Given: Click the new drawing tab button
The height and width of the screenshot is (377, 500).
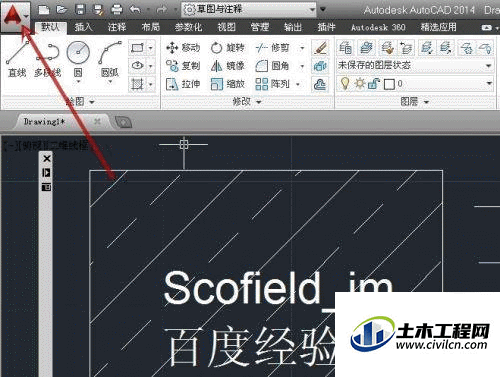Looking at the screenshot, I should click(124, 122).
